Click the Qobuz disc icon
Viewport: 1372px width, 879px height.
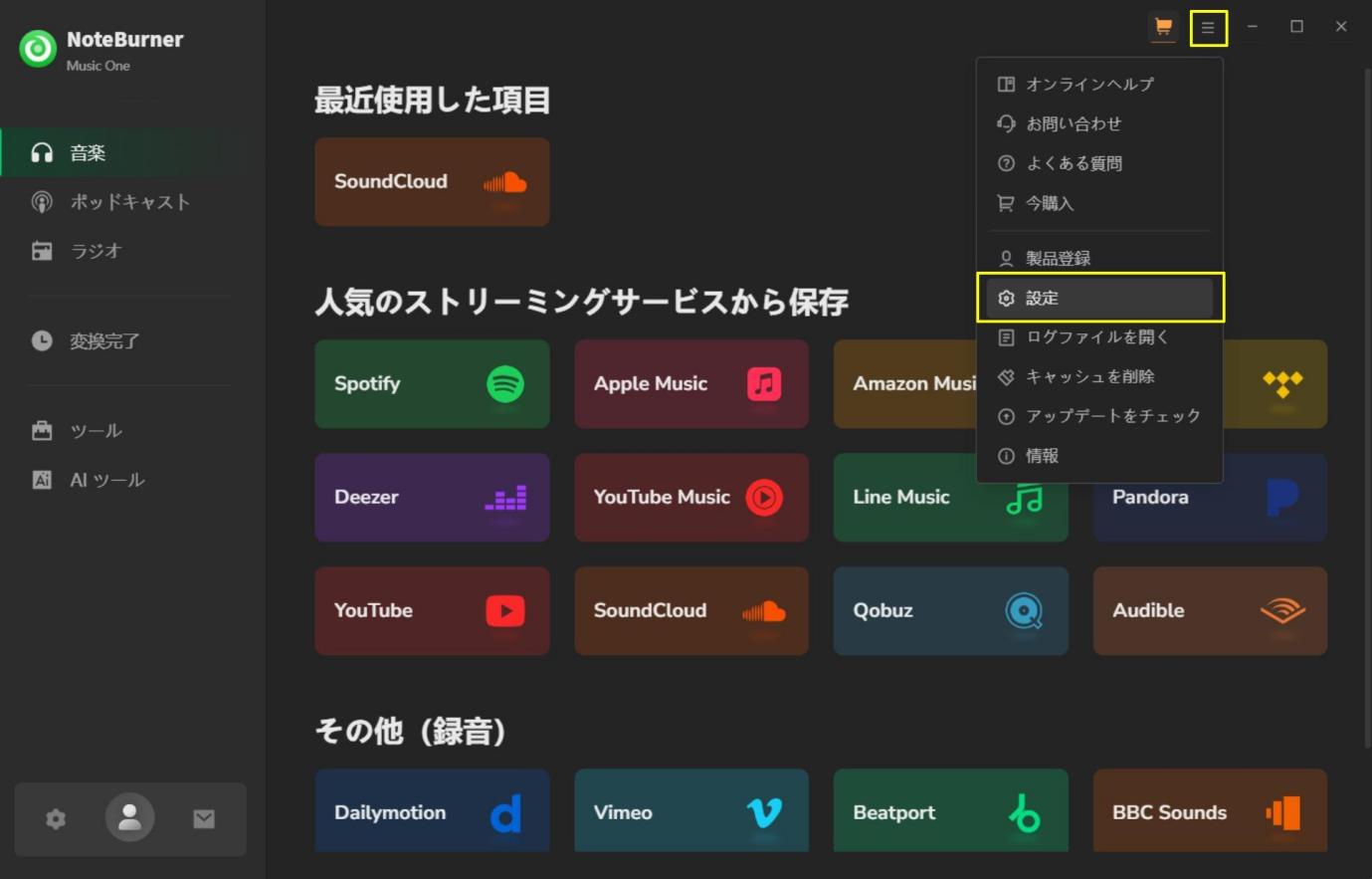point(1024,611)
